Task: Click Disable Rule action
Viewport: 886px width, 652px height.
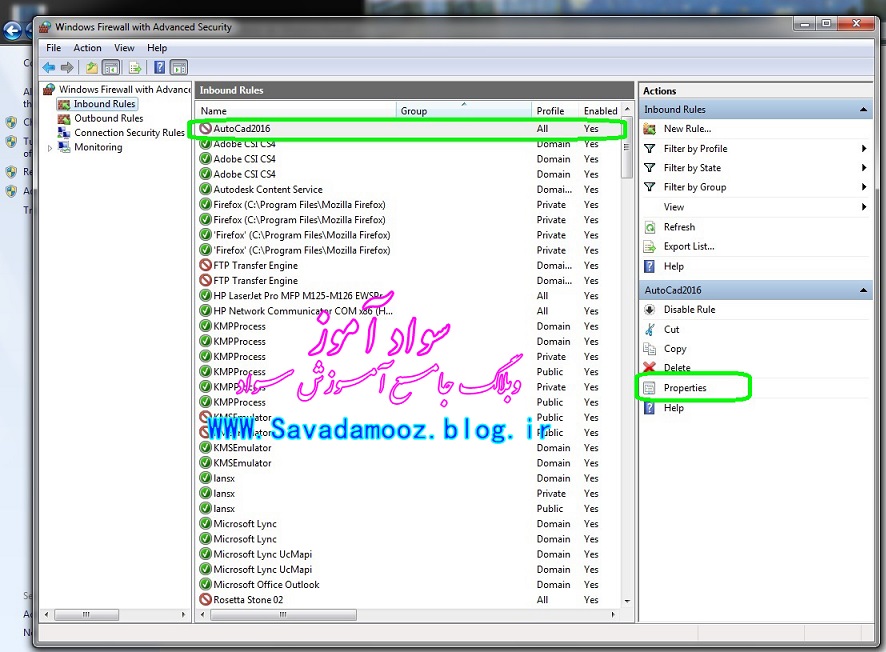Action: (x=689, y=310)
